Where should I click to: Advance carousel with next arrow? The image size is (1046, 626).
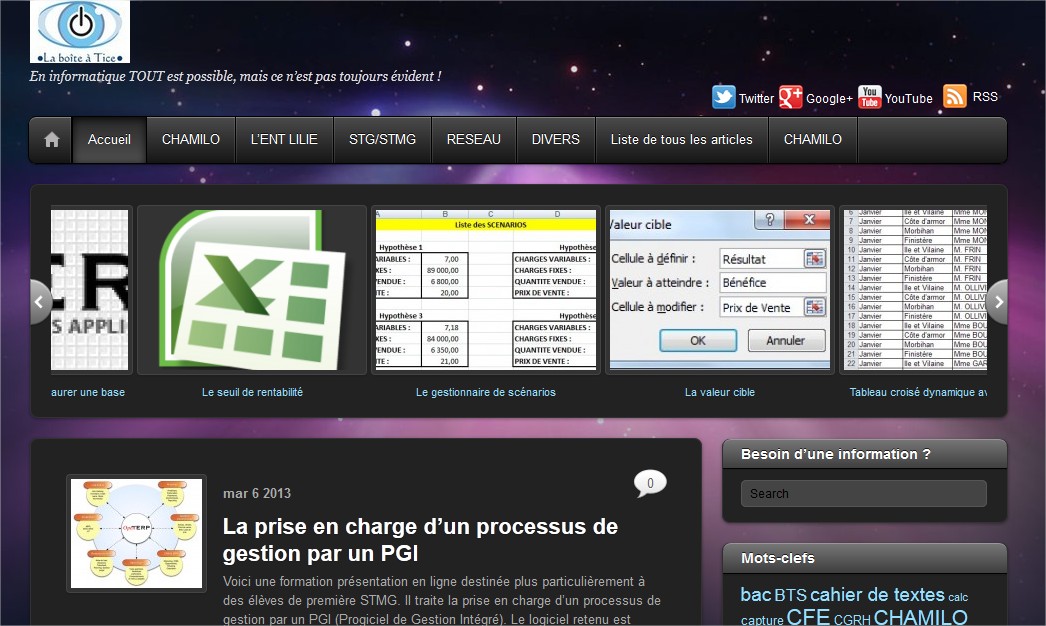pyautogui.click(x=997, y=301)
